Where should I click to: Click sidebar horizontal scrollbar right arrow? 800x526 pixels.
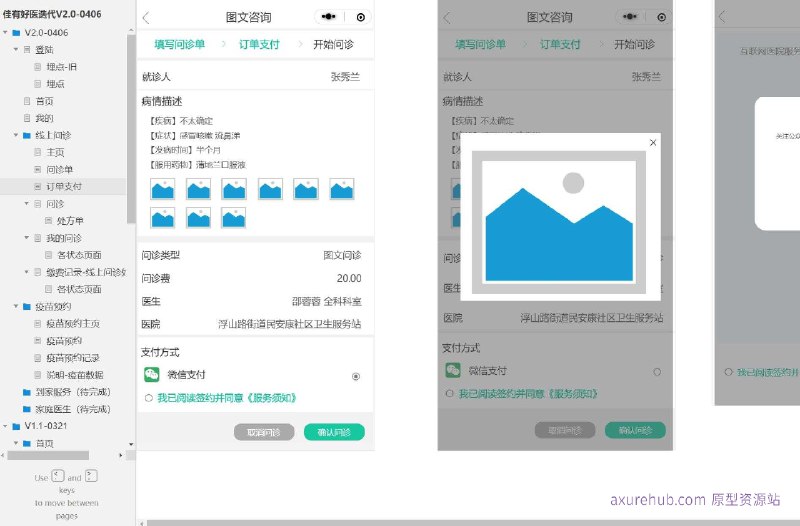coord(120,455)
